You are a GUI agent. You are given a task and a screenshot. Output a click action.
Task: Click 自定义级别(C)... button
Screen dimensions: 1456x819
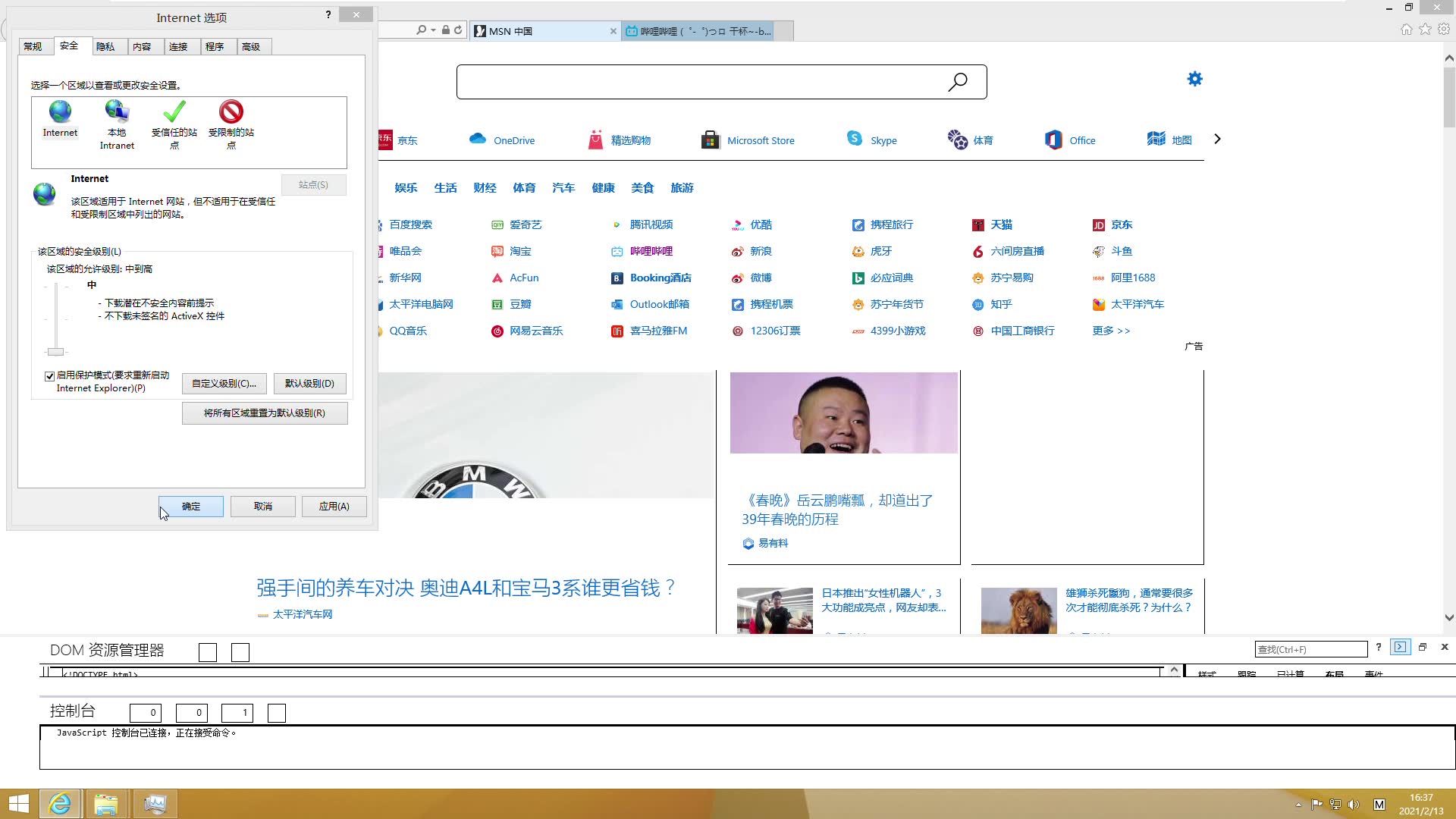pyautogui.click(x=224, y=384)
